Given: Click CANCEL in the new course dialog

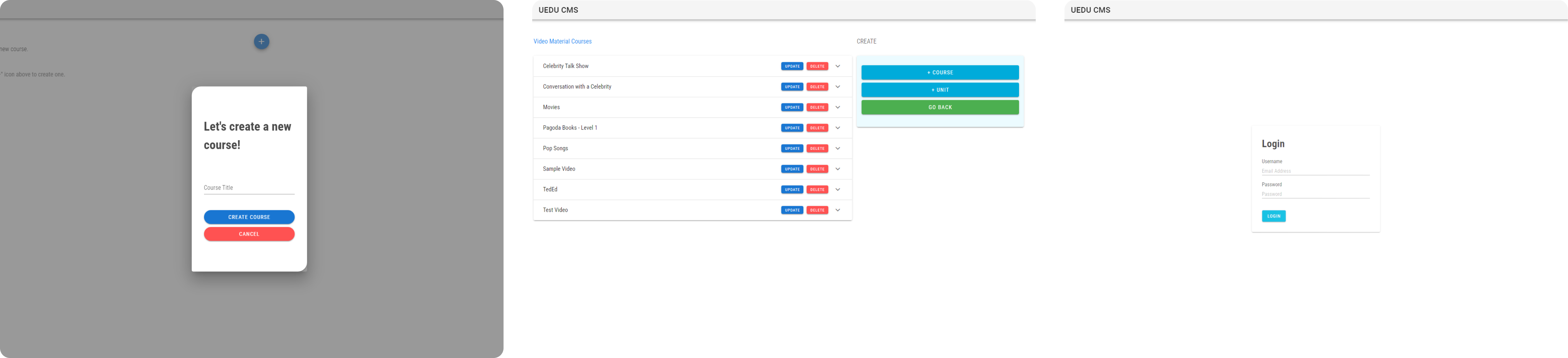Looking at the screenshot, I should [249, 234].
